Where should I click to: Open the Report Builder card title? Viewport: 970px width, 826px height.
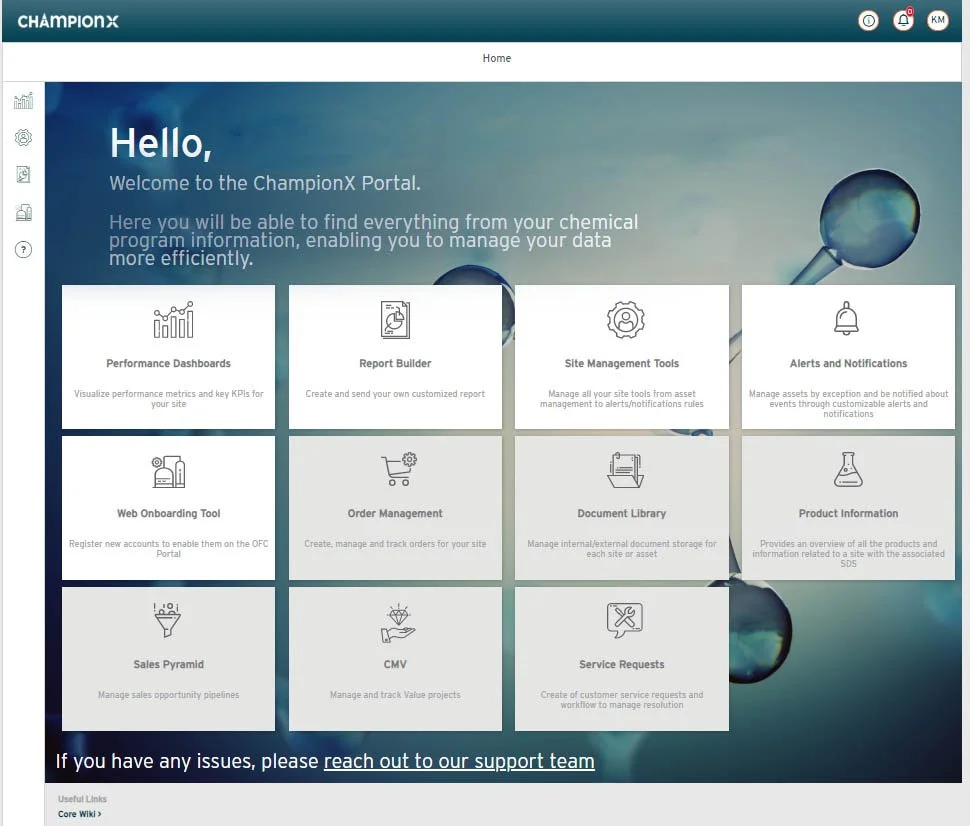(x=395, y=363)
